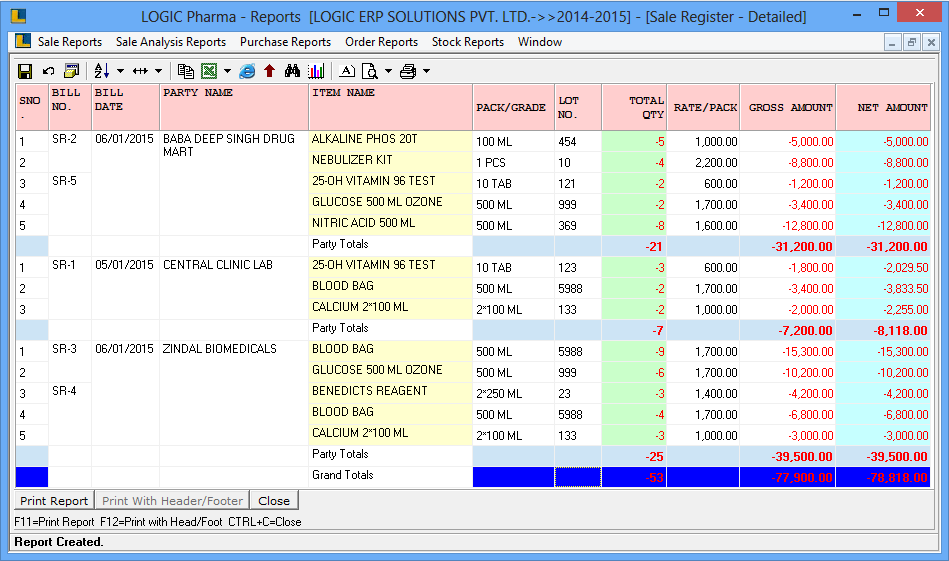Viewport: 949px width, 561px height.
Task: Click bill number SR-4
Action: point(64,391)
